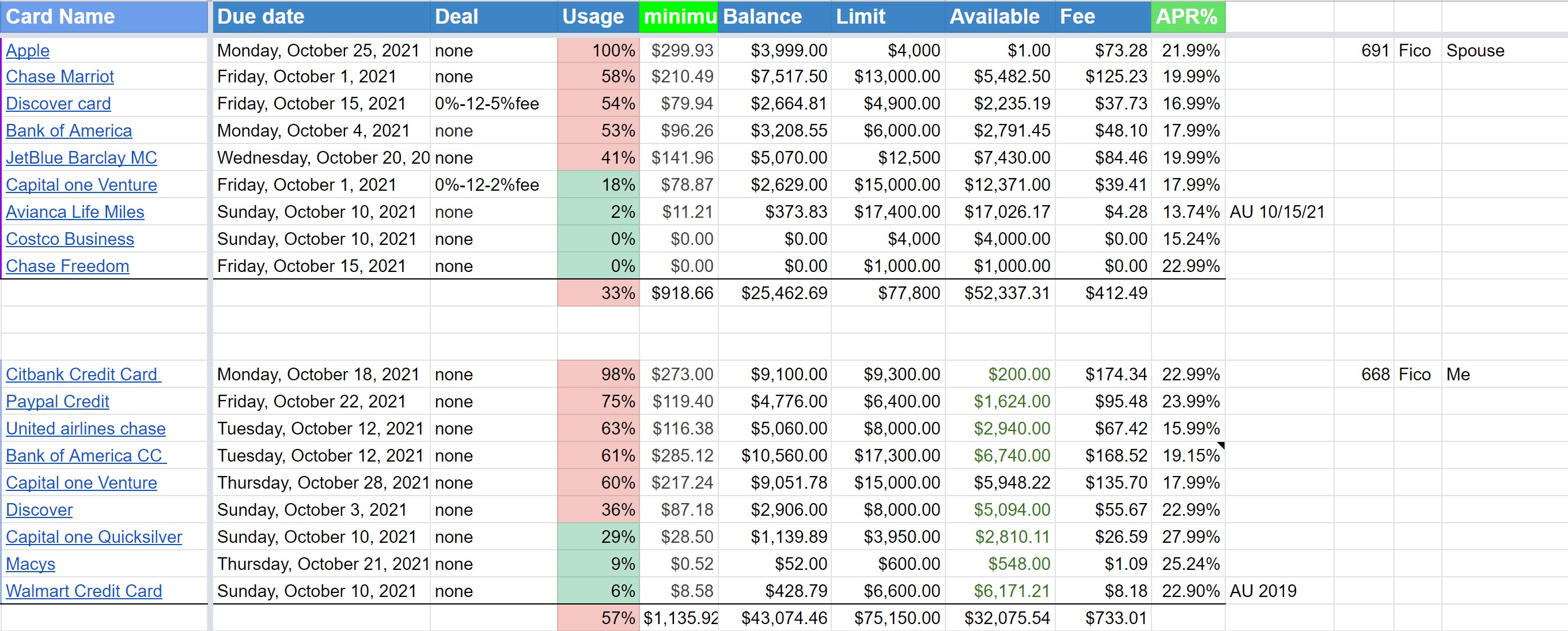Image resolution: width=1568 pixels, height=631 pixels.
Task: Follow the United airlines chase link
Action: (86, 429)
